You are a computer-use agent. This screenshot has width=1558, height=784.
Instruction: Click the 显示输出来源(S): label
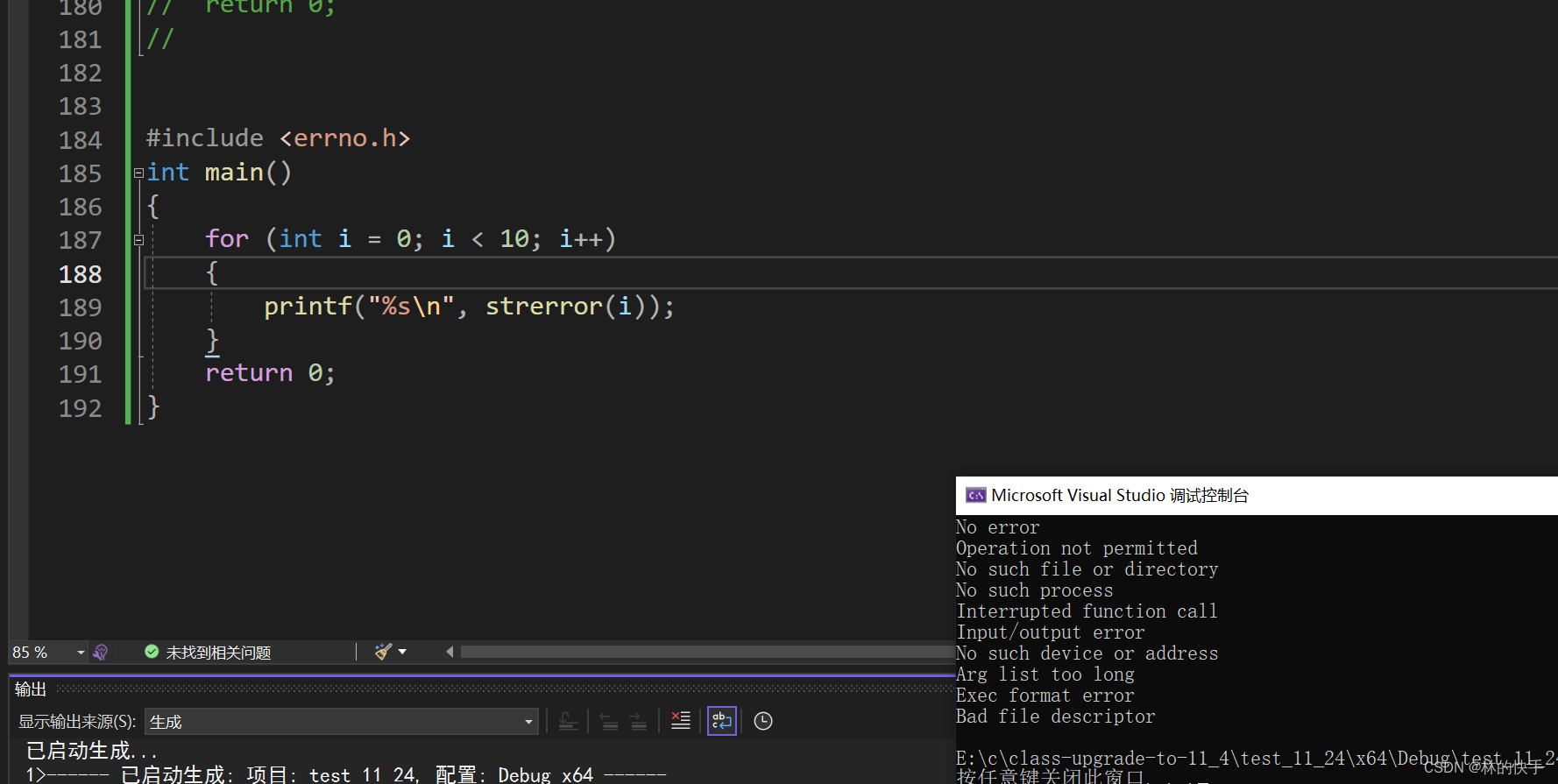[x=77, y=722]
